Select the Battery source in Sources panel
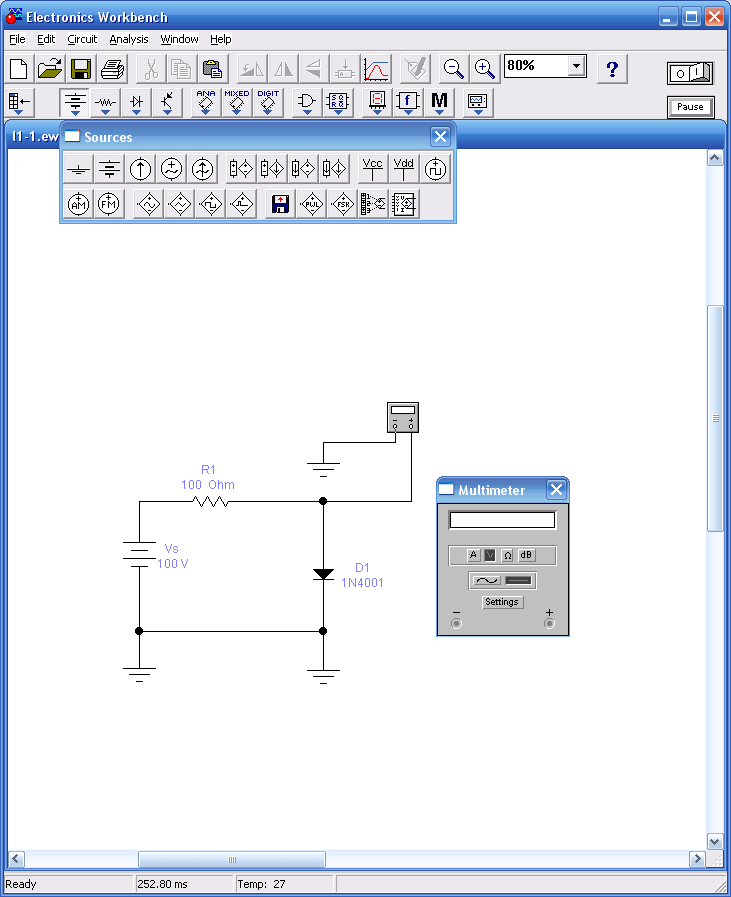 pos(109,169)
